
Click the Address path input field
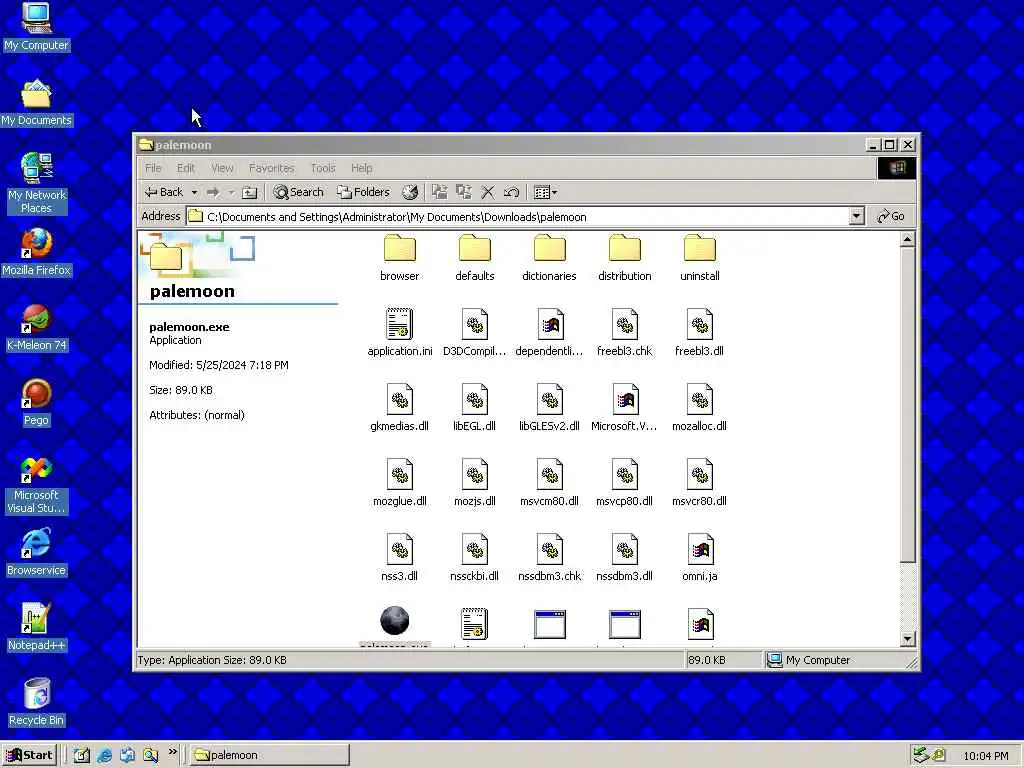pyautogui.click(x=519, y=216)
